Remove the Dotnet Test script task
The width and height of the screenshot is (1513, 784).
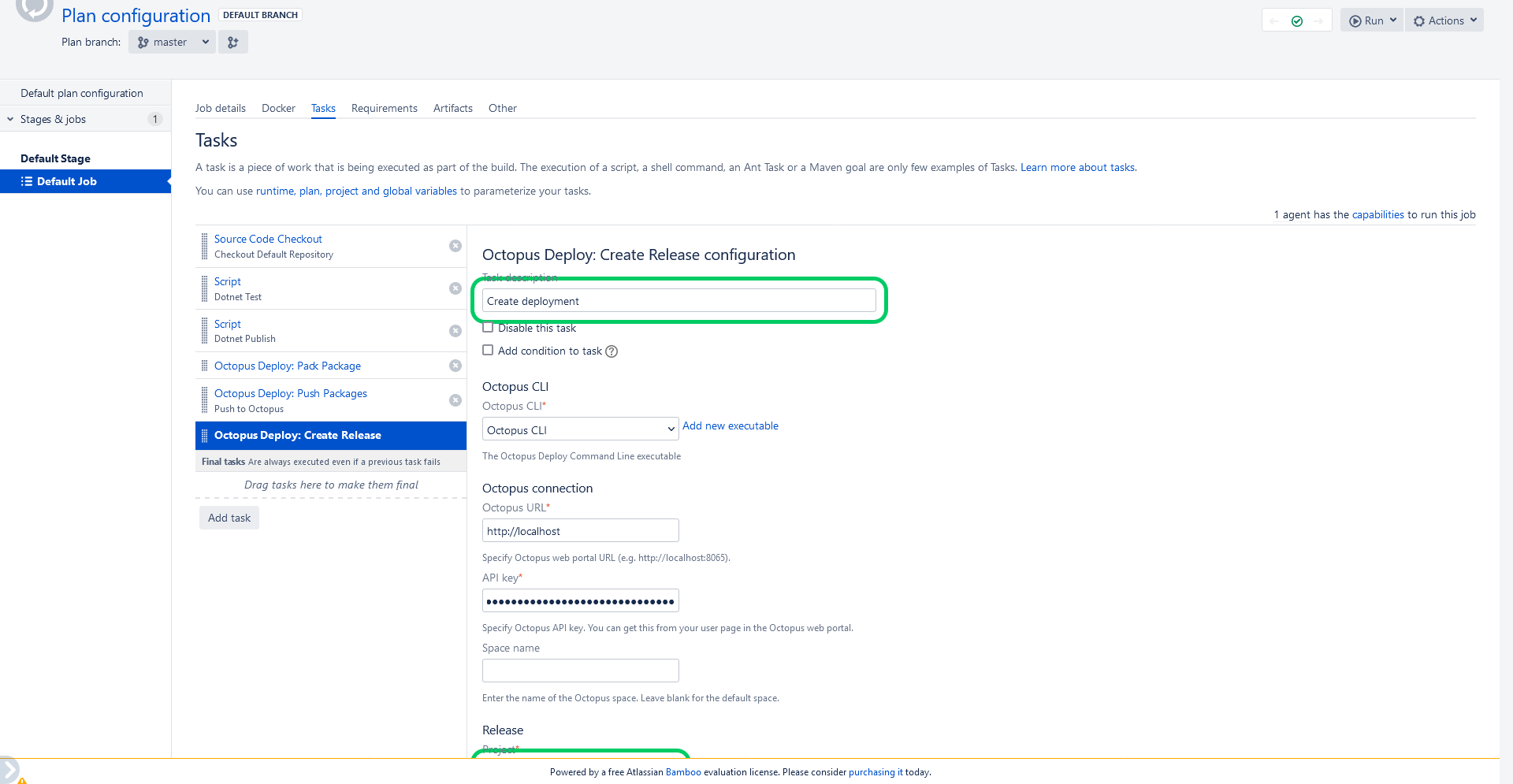(455, 288)
